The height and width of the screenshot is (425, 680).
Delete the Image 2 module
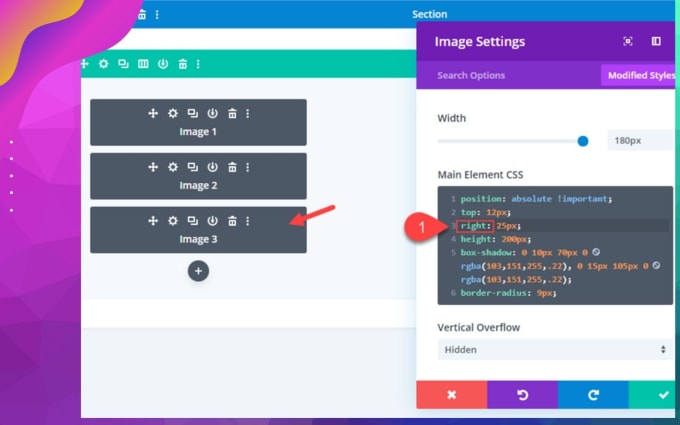(x=232, y=167)
